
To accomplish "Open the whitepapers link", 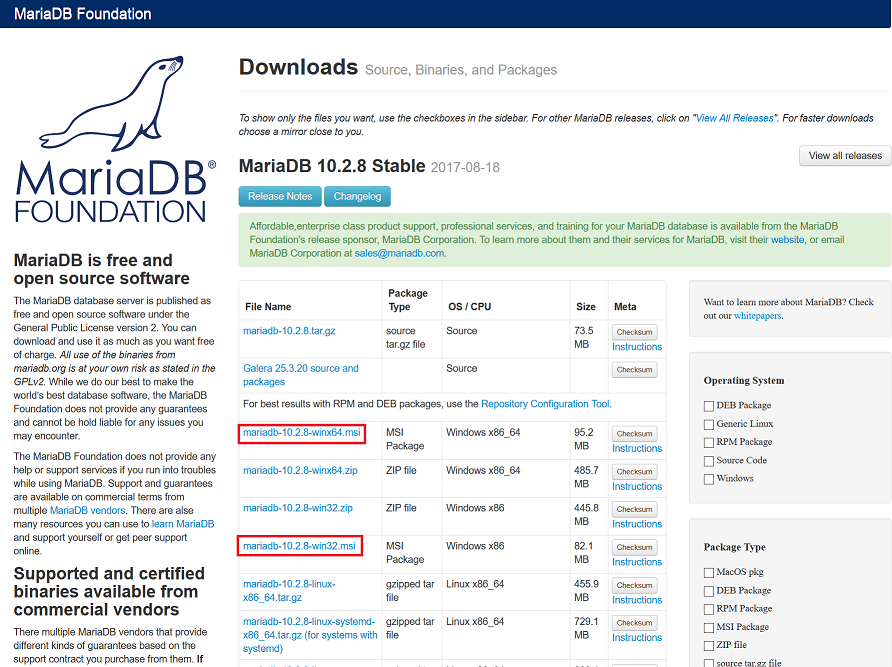I will (758, 316).
